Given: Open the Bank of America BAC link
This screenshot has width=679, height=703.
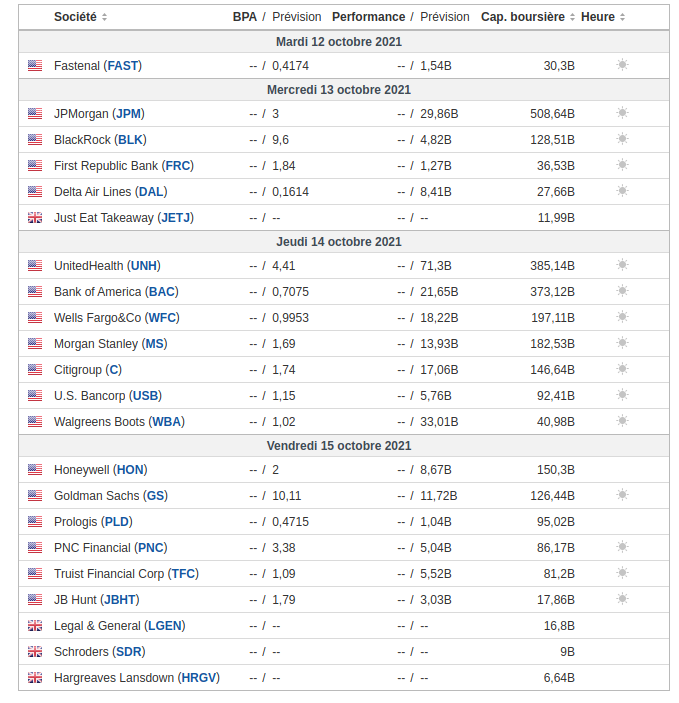Looking at the screenshot, I should [162, 292].
